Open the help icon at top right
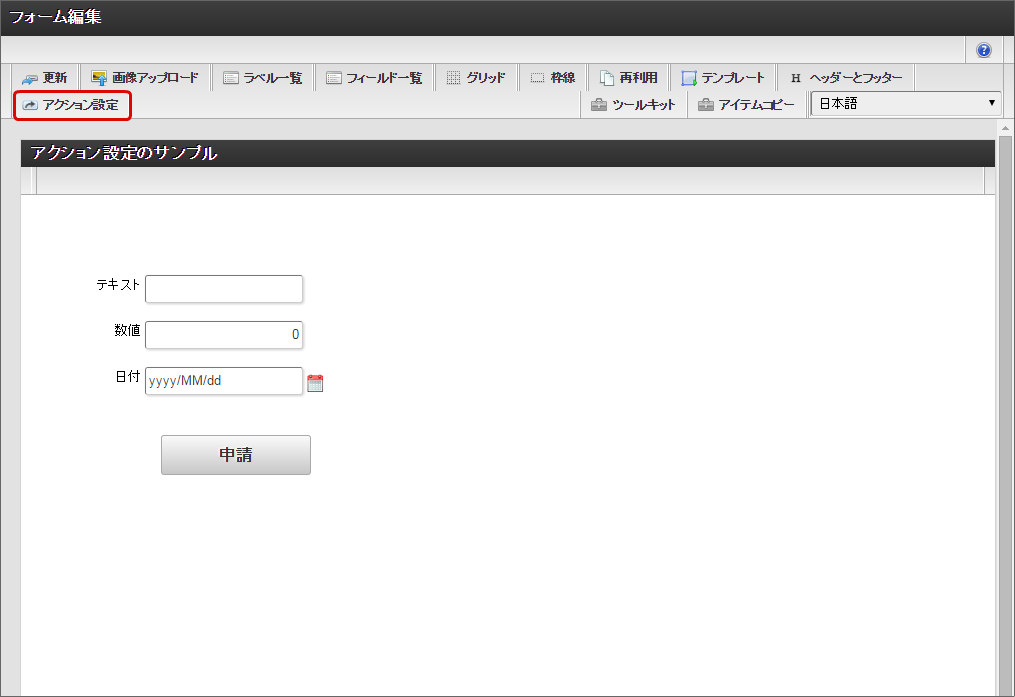1015x697 pixels. tap(983, 50)
